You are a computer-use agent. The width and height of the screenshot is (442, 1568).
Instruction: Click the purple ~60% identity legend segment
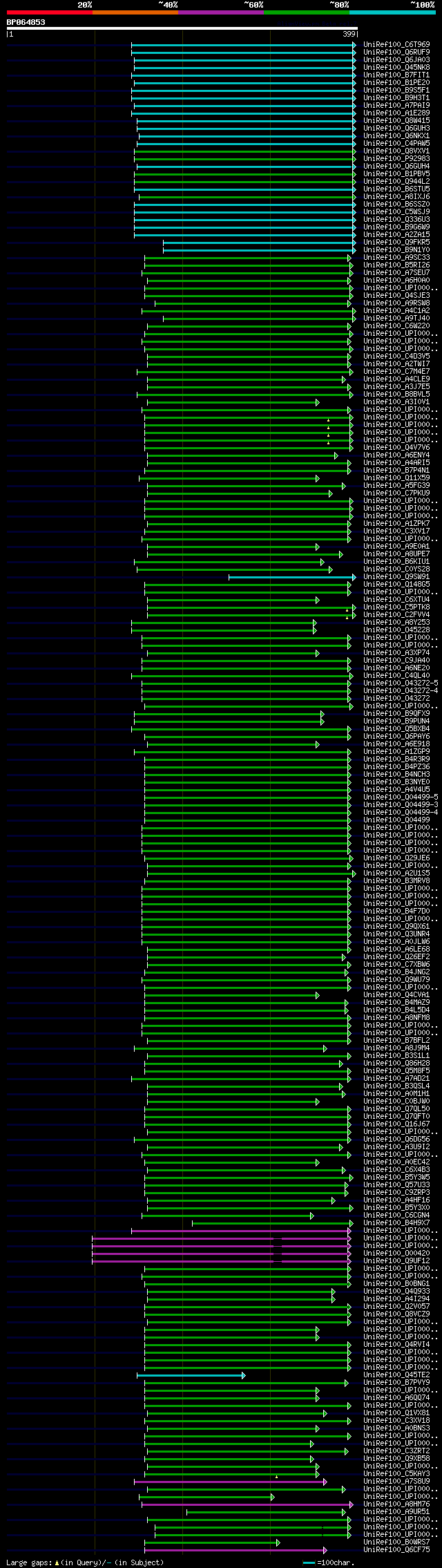[221, 12]
